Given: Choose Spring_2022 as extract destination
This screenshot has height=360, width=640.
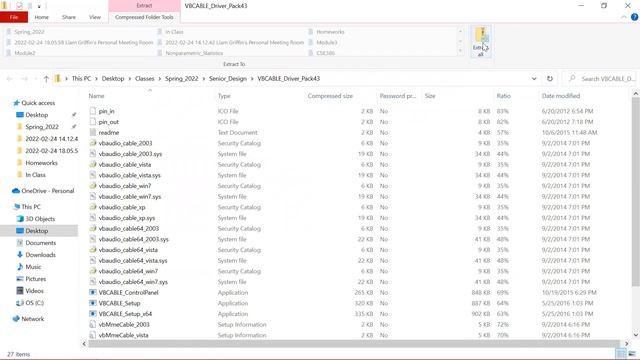Looking at the screenshot, I should coord(29,32).
